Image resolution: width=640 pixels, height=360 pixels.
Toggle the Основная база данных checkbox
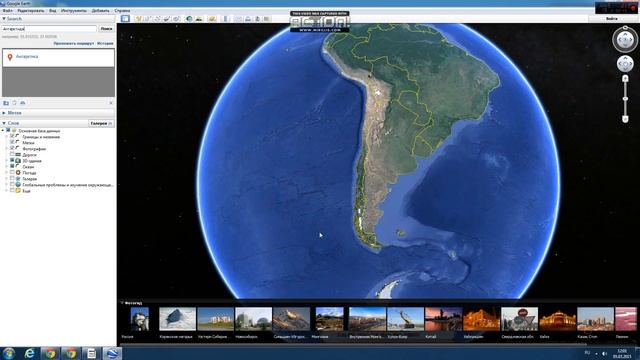click(x=8, y=131)
